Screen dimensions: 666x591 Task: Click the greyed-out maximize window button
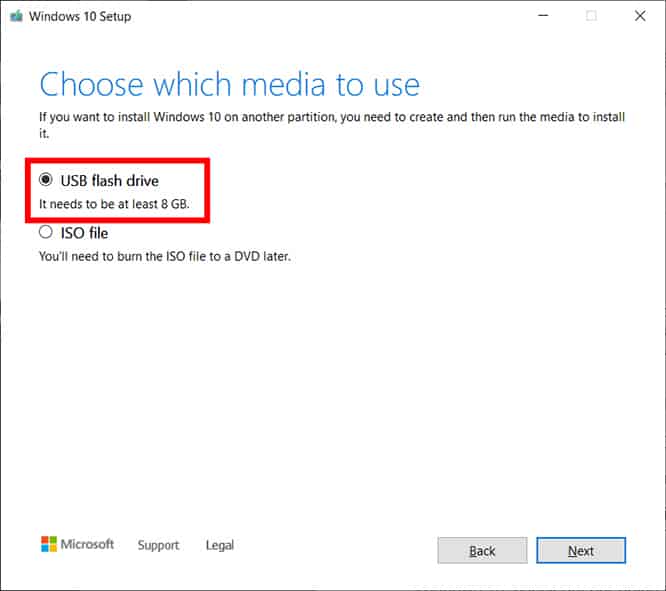pos(591,16)
